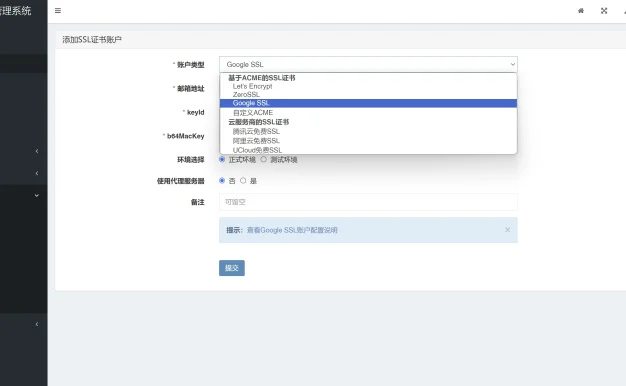Collapse the open sidebar menu with down chevron
Screen dimensions: 626x386
(37, 196)
